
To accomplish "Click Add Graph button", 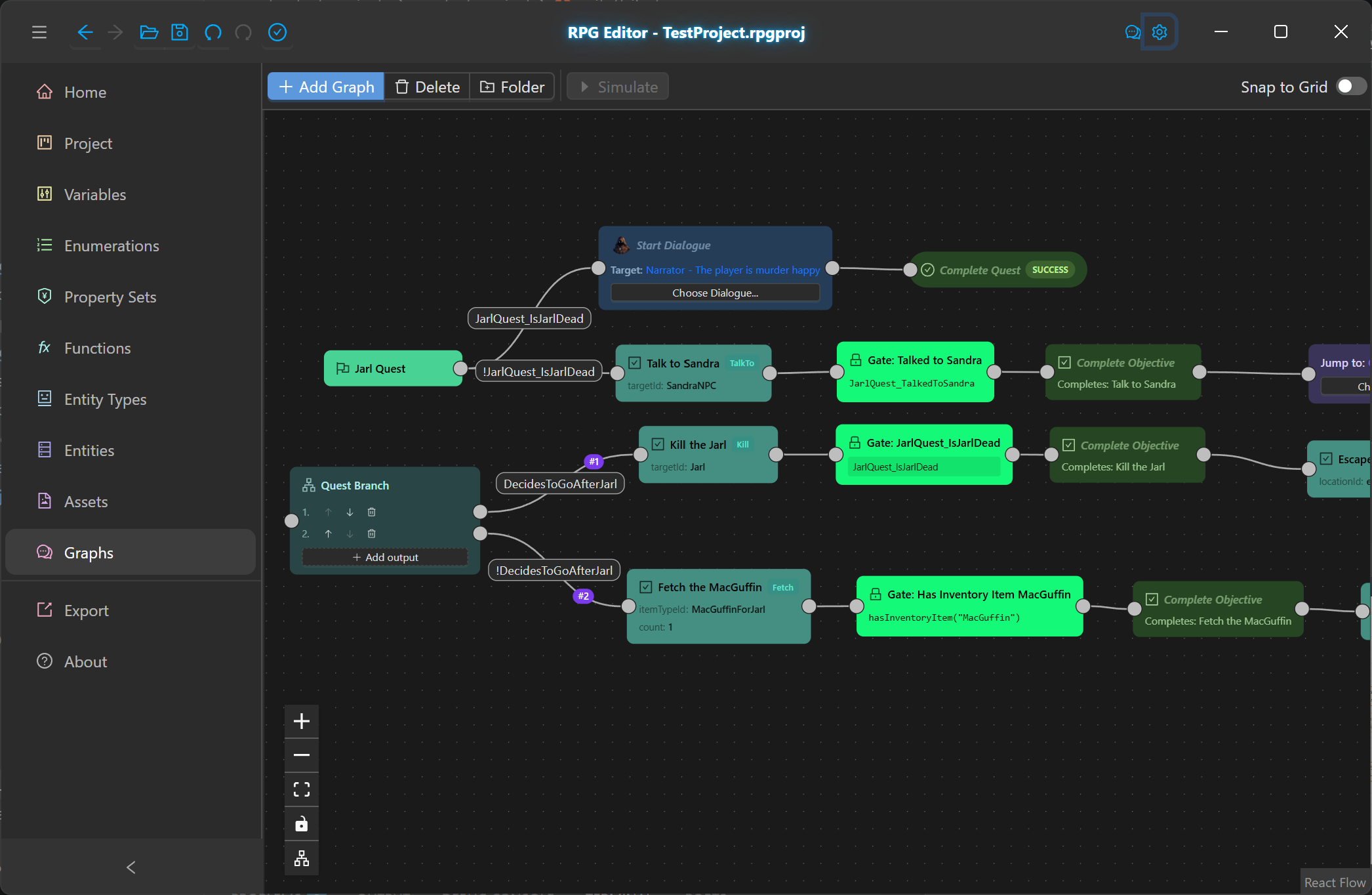I will [326, 87].
